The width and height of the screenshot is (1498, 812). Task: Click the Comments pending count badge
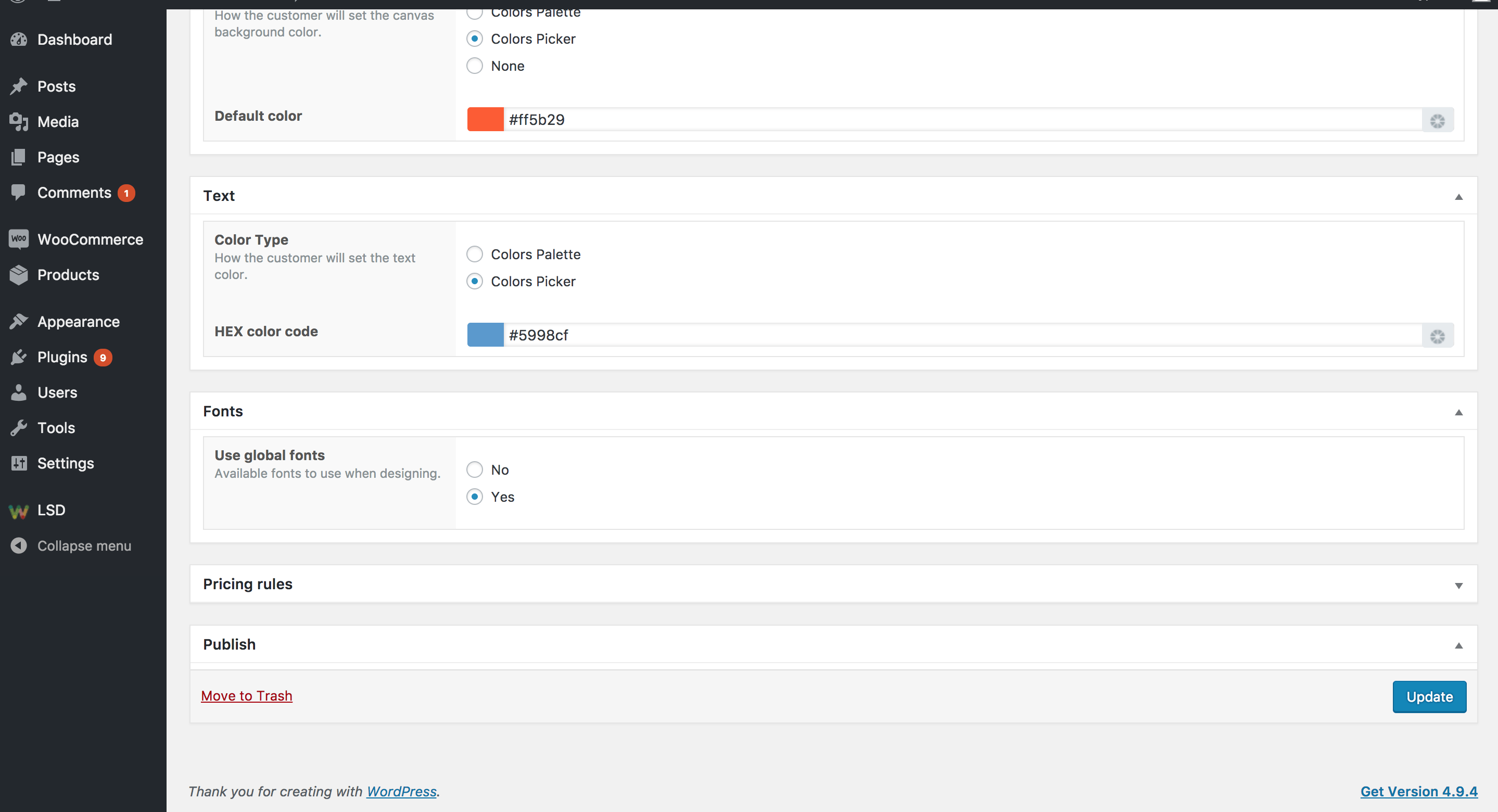point(126,193)
